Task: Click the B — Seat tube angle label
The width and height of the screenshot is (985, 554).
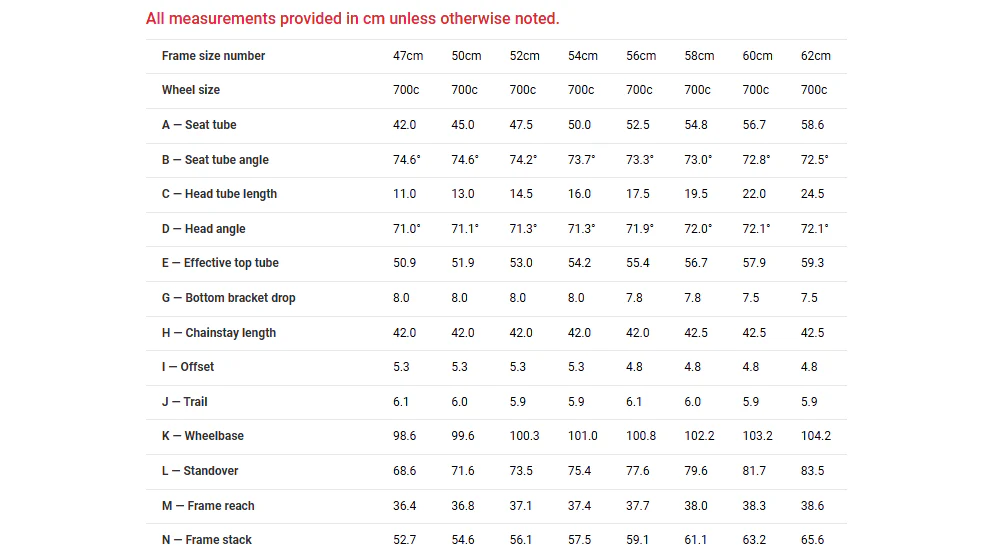Action: click(215, 160)
